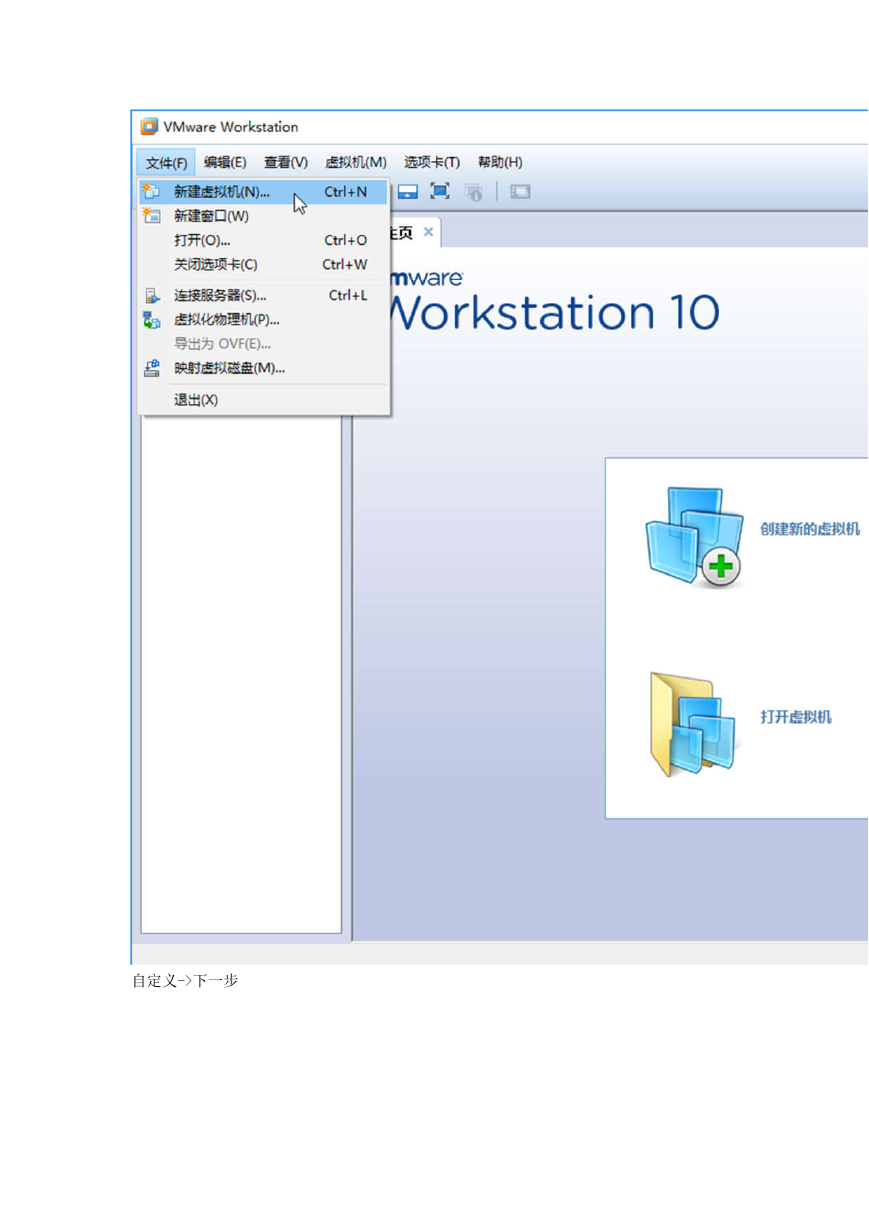Click the empty library list panel

tap(241, 674)
